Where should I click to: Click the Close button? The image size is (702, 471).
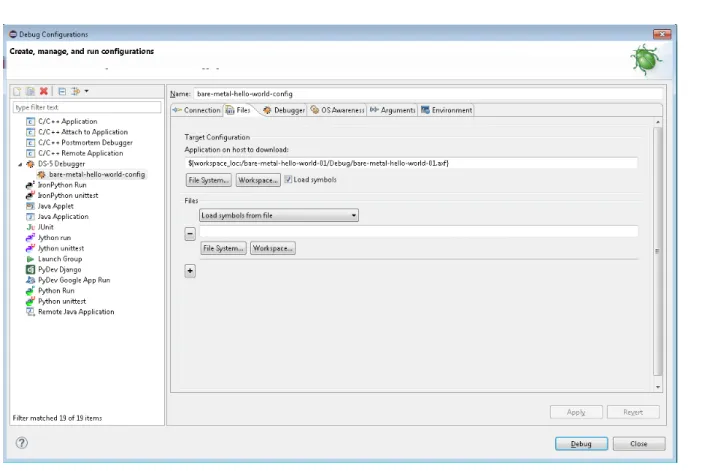(639, 444)
